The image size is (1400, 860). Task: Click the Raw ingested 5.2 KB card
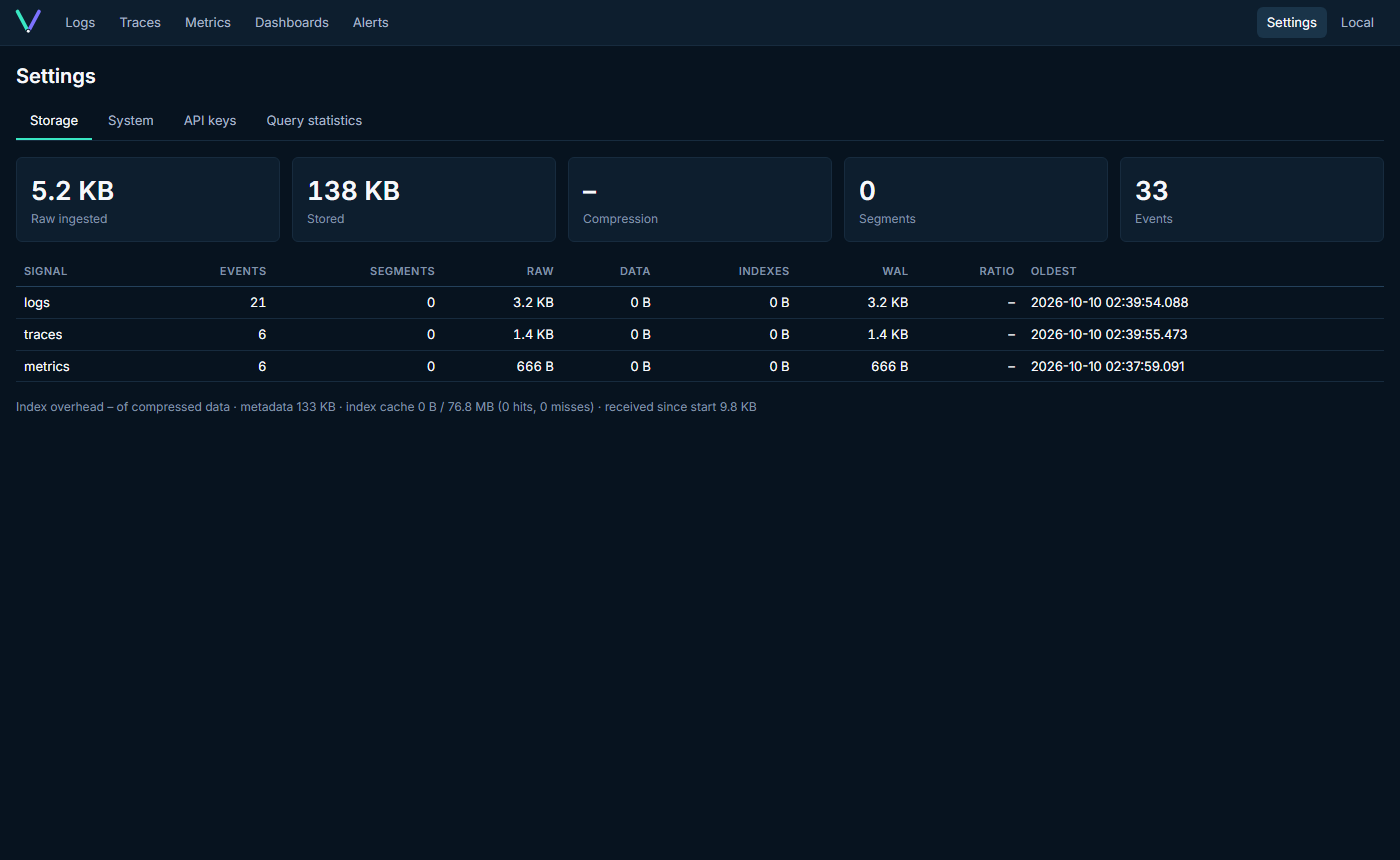[148, 199]
